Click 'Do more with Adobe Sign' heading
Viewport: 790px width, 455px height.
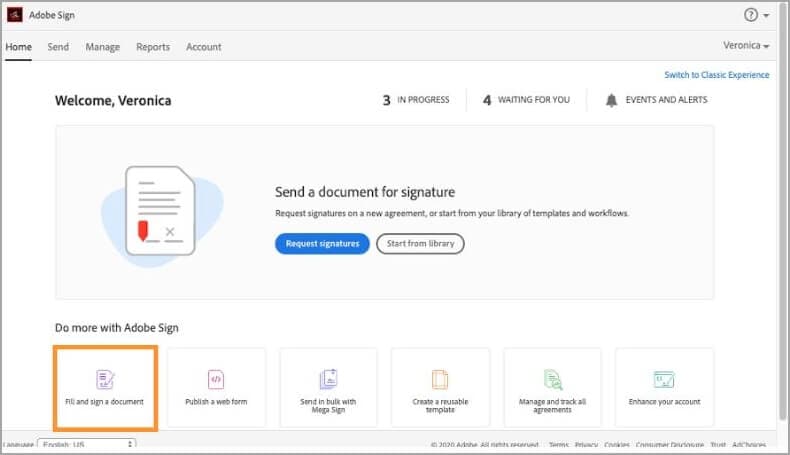(x=116, y=328)
